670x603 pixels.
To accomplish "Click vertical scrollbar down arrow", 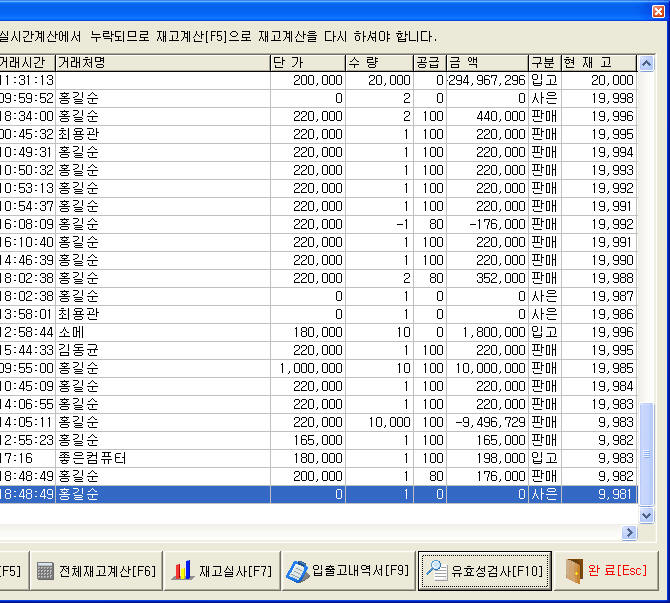I will tap(646, 515).
